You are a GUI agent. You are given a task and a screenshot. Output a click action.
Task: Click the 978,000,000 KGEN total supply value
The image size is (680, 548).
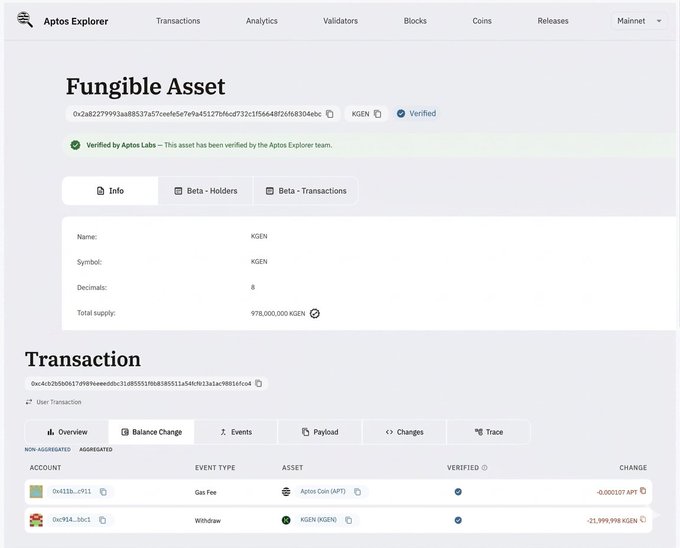click(278, 313)
